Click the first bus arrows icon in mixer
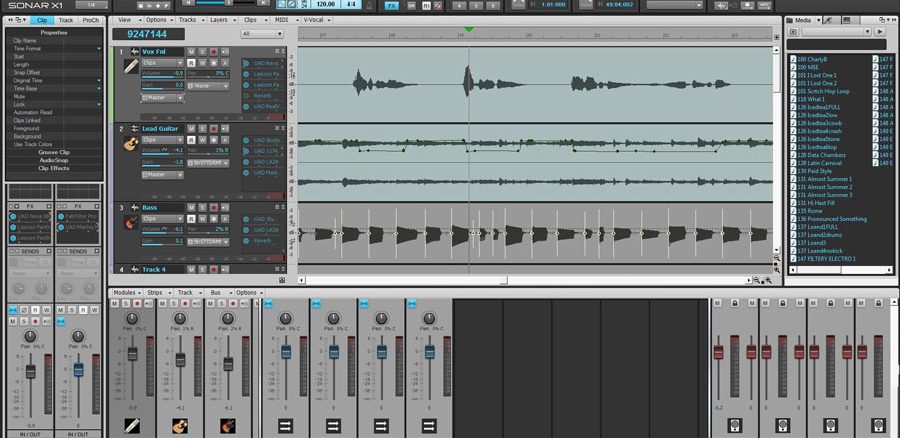The width and height of the screenshot is (900, 438). [285, 426]
